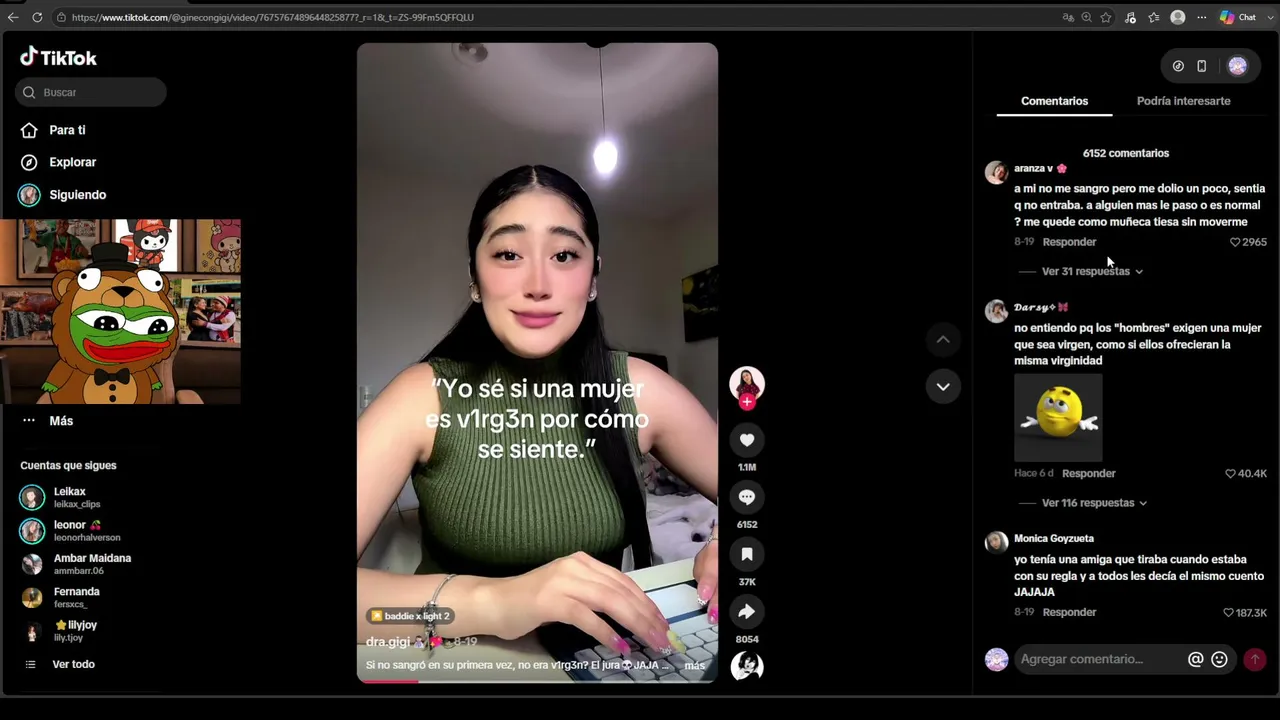Save the video with the bookmark icon
1280x720 pixels.
point(747,554)
